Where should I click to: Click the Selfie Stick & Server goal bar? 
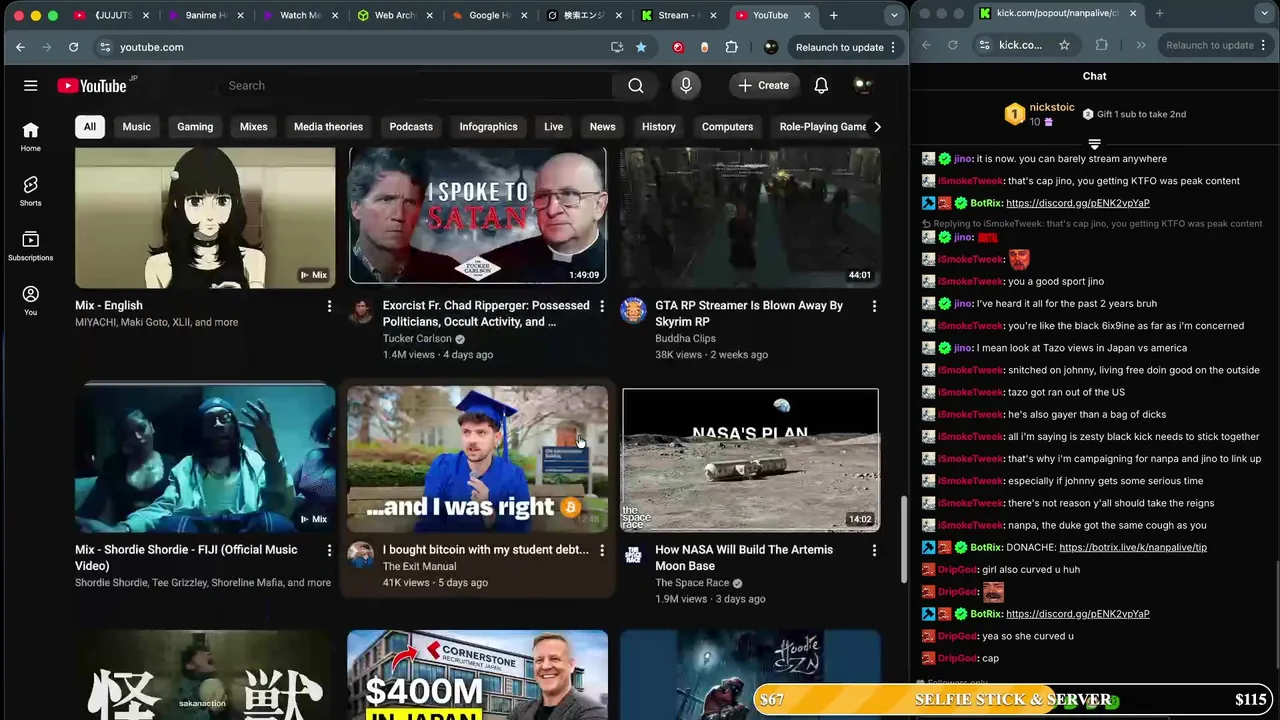click(x=1013, y=700)
